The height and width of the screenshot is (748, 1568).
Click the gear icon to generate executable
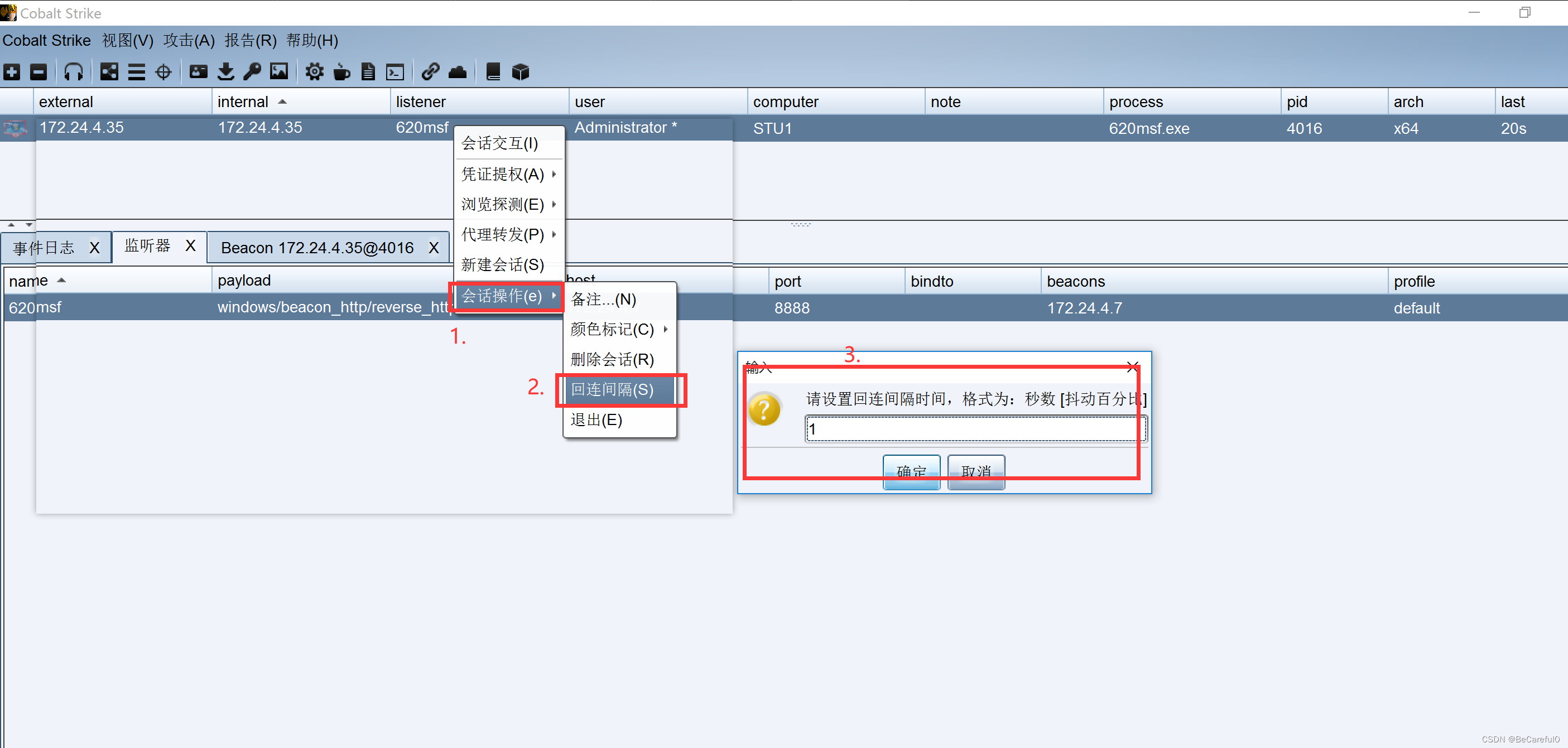(x=314, y=72)
